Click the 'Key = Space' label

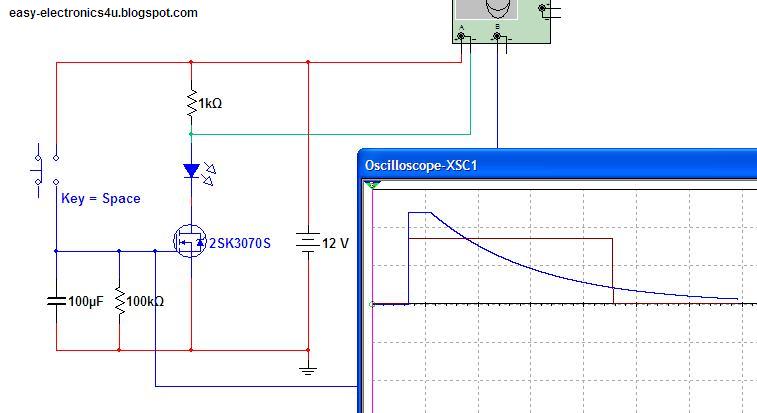click(x=100, y=199)
